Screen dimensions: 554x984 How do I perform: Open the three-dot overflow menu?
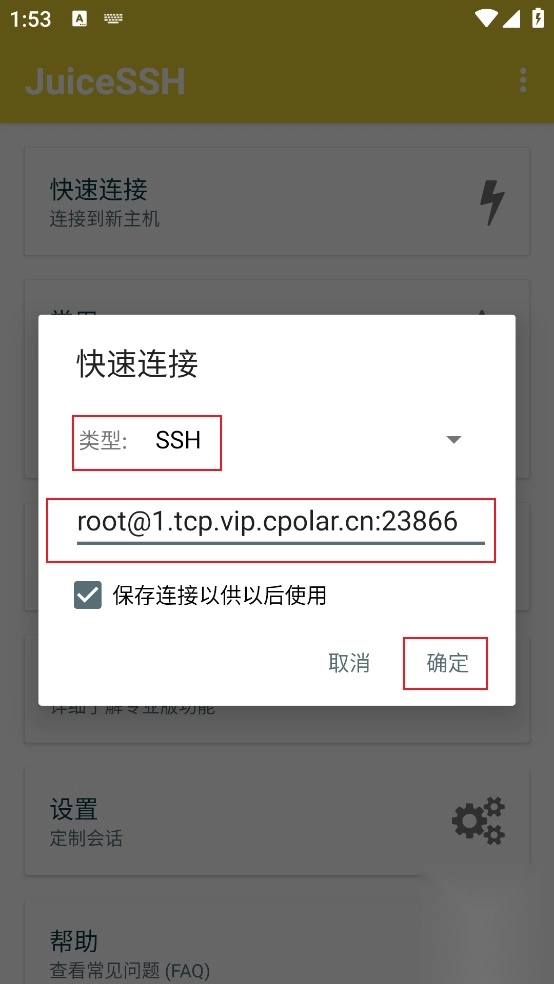523,81
